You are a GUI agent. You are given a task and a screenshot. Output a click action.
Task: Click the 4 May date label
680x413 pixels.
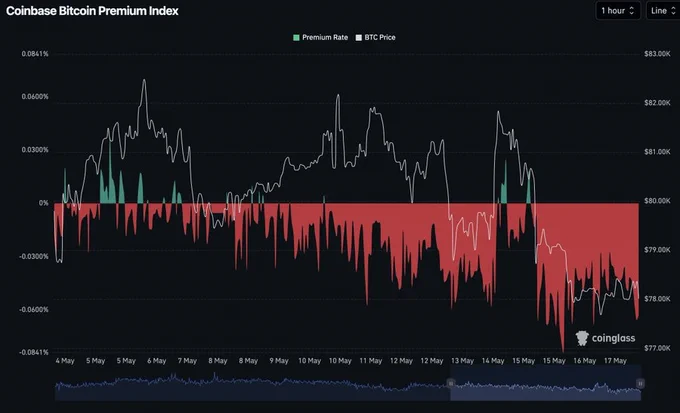[x=65, y=361]
